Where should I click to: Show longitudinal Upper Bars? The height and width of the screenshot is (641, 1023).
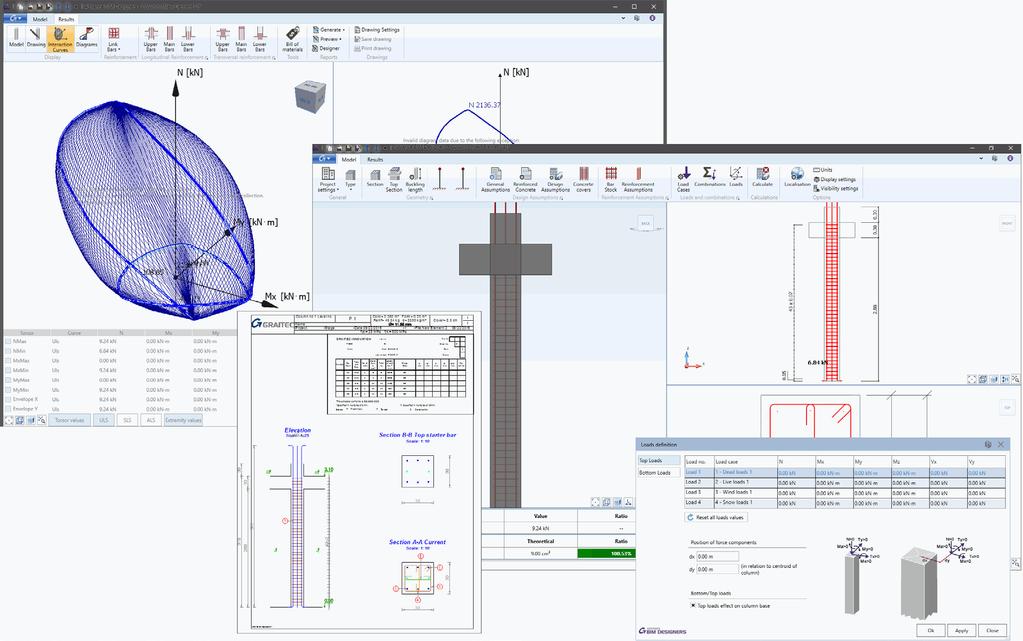click(x=151, y=39)
